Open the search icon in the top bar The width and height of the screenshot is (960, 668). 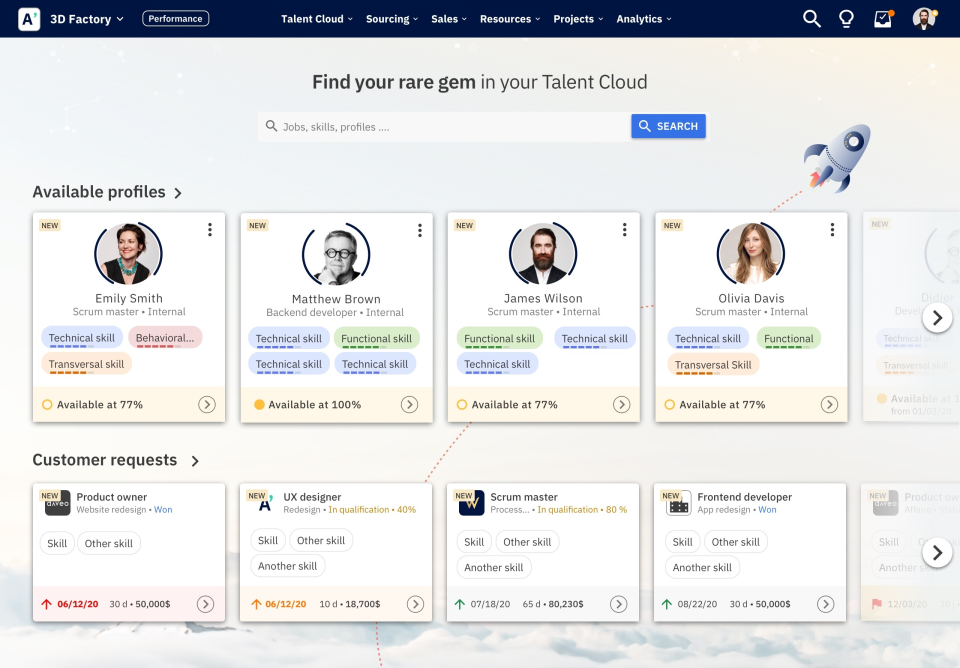point(811,18)
